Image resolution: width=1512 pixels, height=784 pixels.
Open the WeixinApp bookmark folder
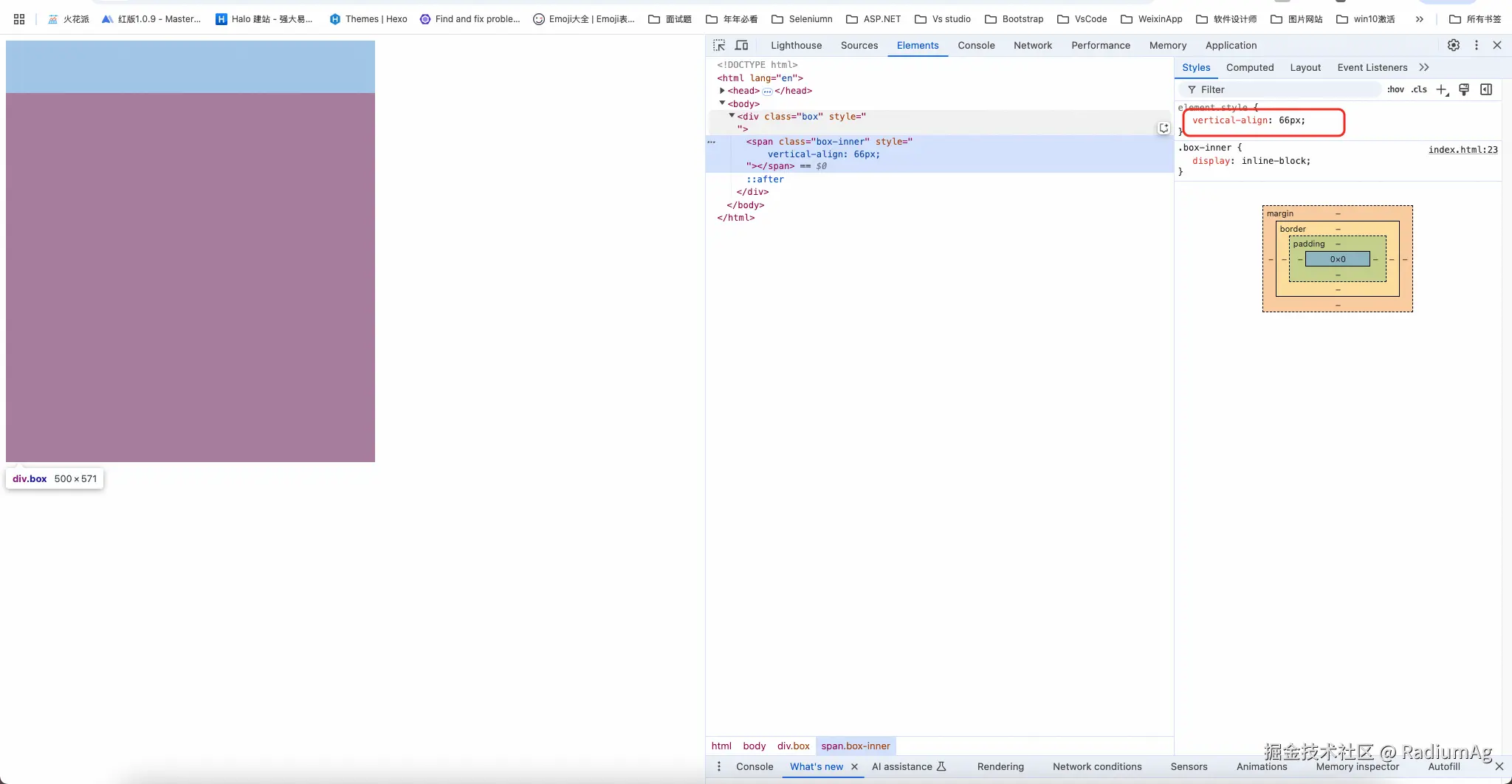(x=1152, y=19)
